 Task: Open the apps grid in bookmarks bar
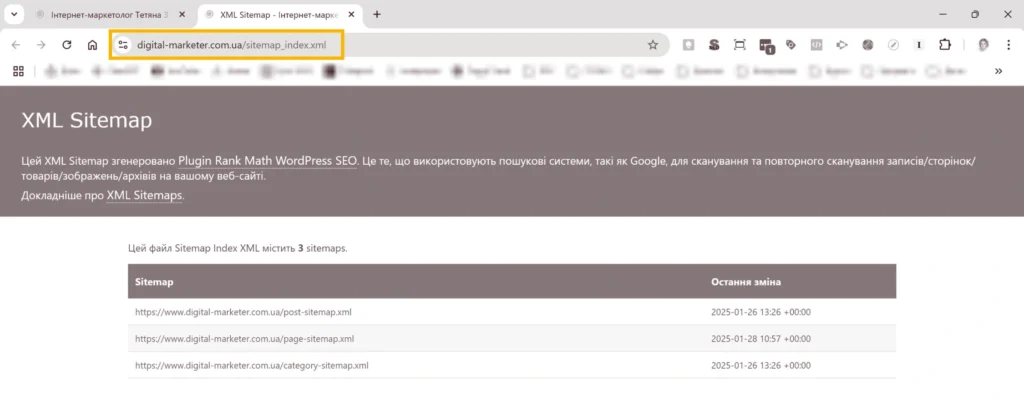point(18,71)
